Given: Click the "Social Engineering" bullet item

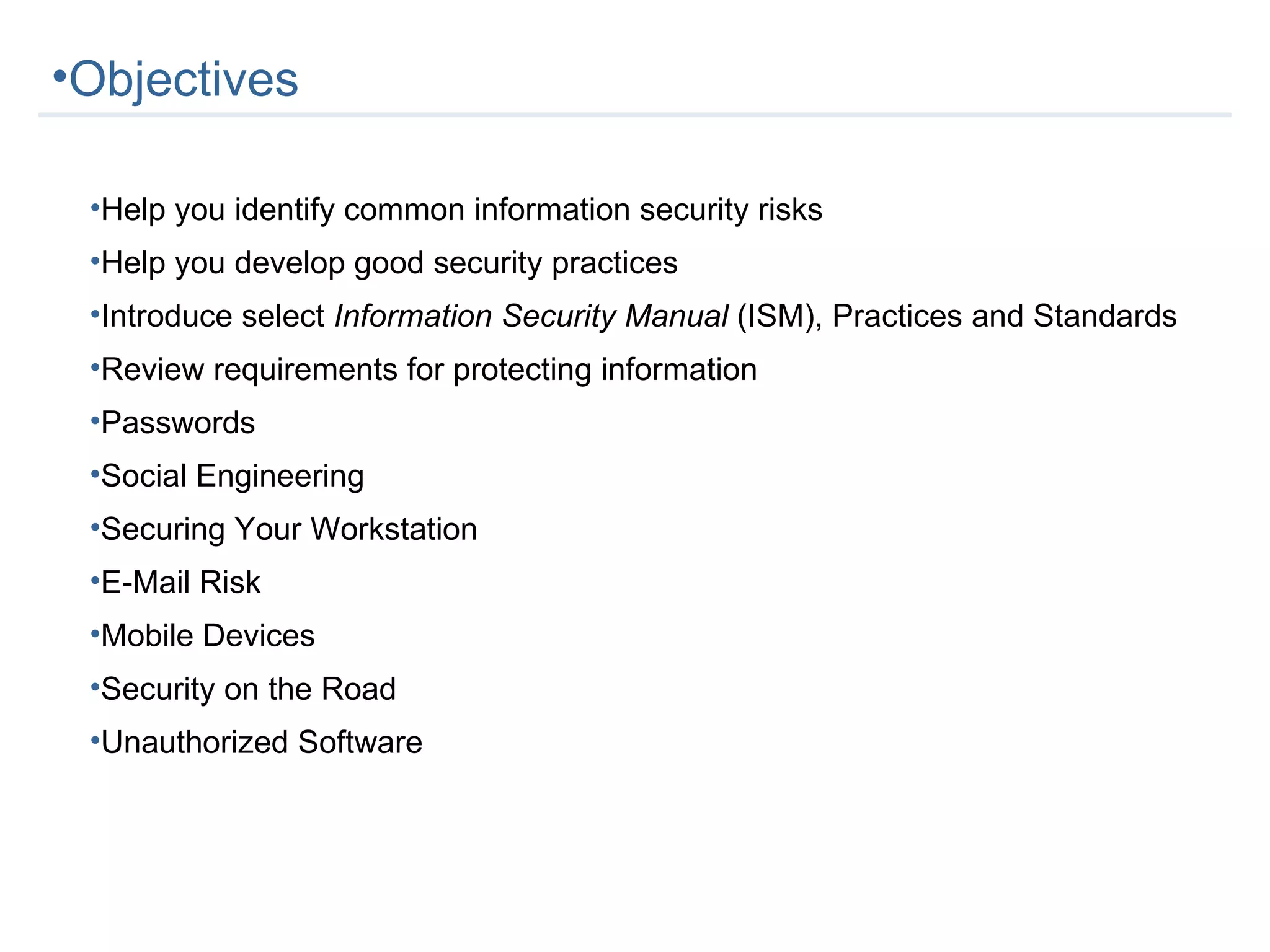Looking at the screenshot, I should tap(233, 476).
